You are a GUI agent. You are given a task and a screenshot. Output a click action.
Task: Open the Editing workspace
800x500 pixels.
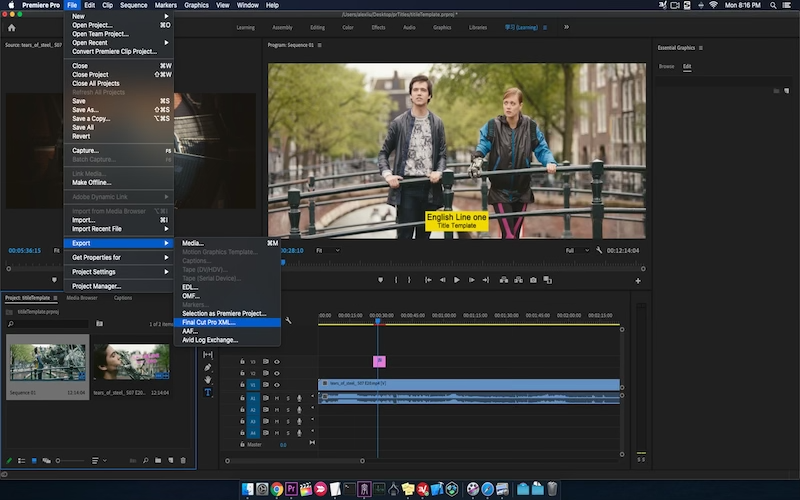[x=317, y=28]
